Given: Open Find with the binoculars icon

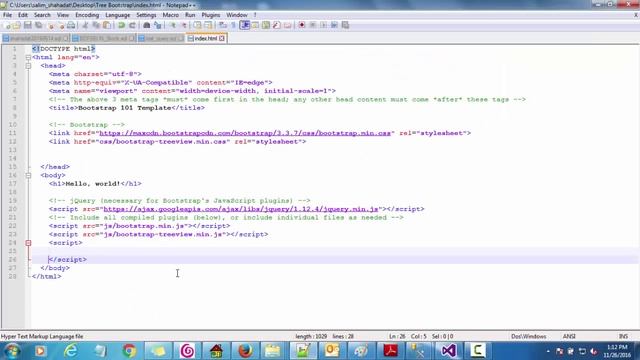Looking at the screenshot, I should click(x=147, y=25).
